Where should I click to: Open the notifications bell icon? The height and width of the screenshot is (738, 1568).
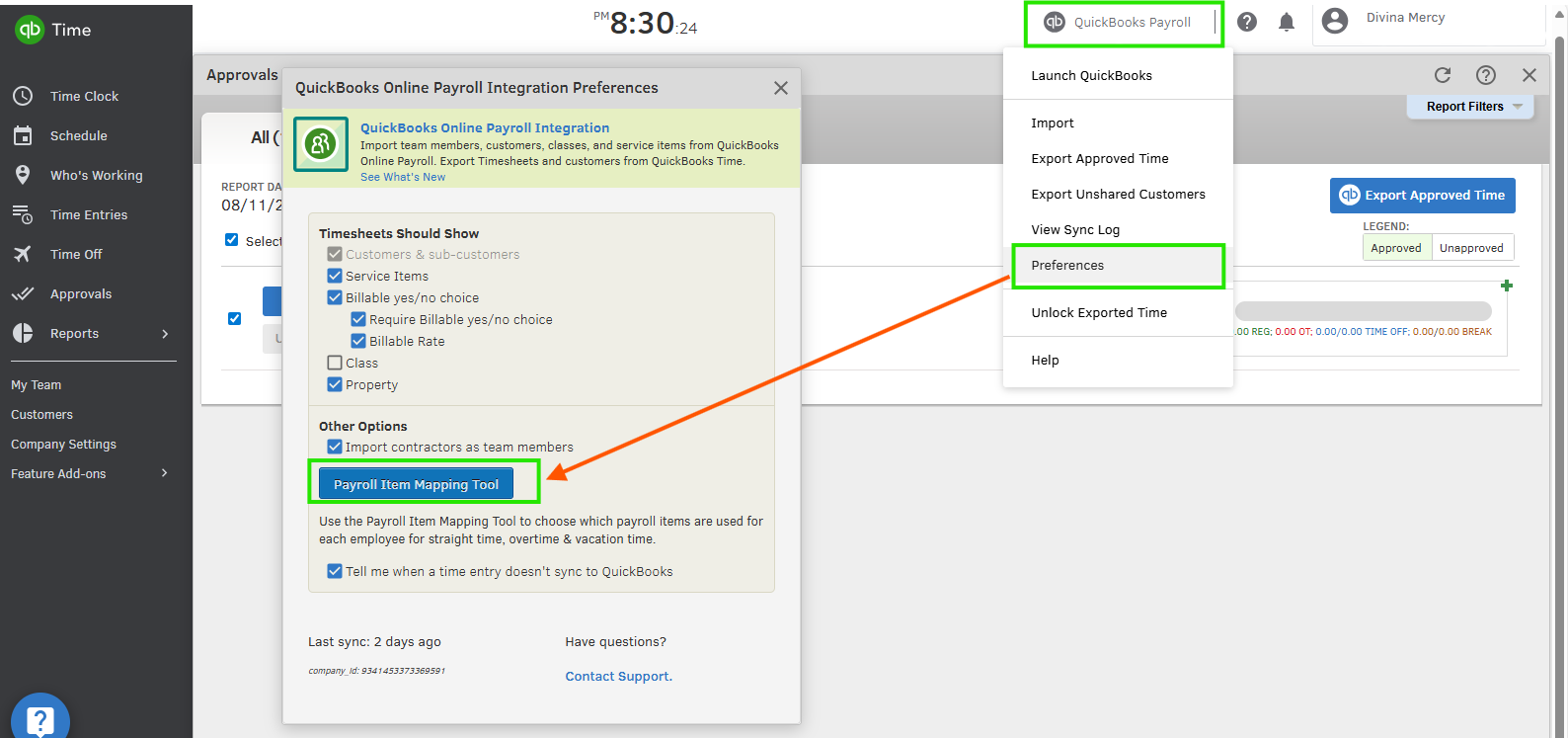click(x=1286, y=22)
